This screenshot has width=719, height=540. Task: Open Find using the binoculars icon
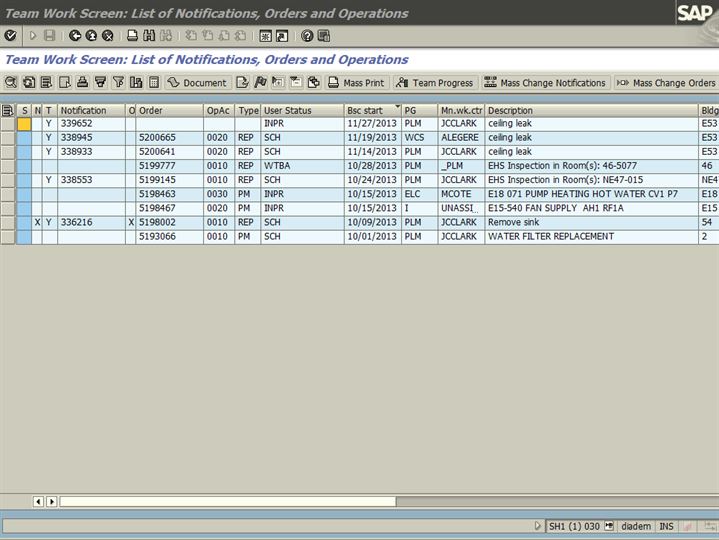[x=149, y=35]
